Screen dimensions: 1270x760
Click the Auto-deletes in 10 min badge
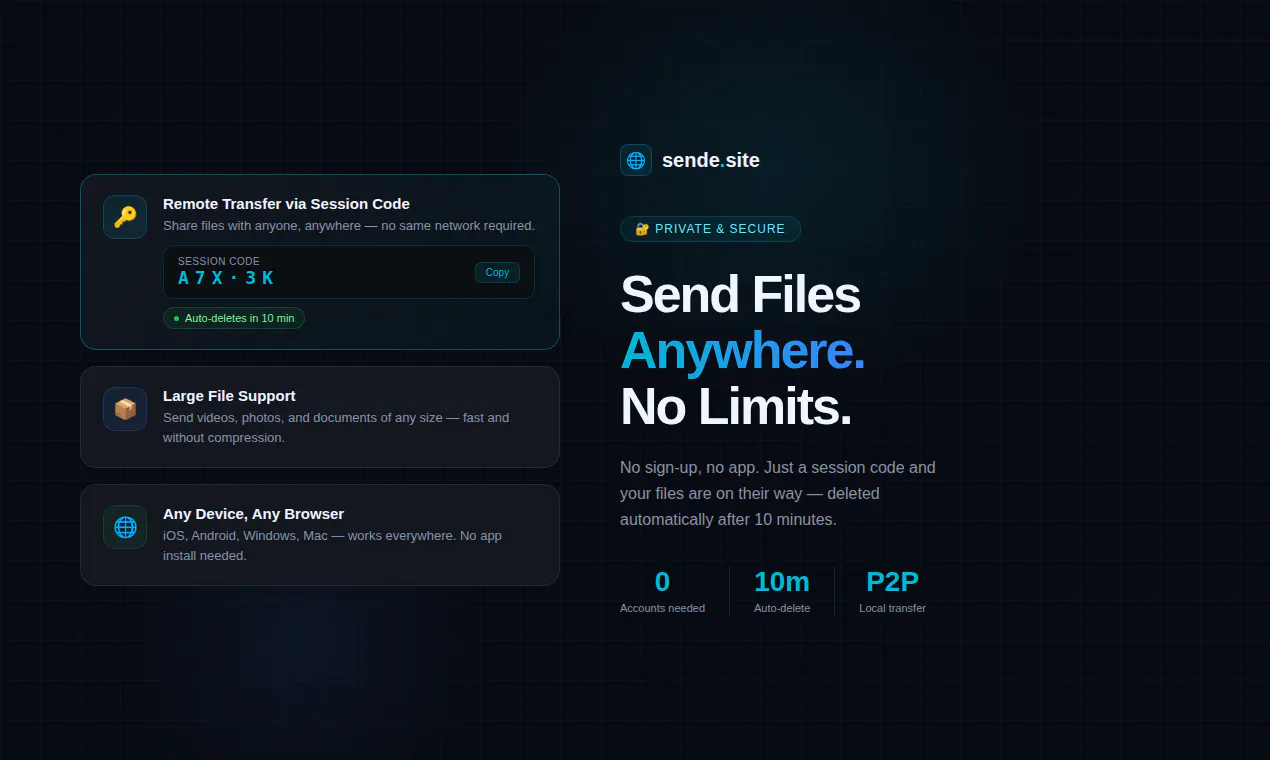pos(234,318)
